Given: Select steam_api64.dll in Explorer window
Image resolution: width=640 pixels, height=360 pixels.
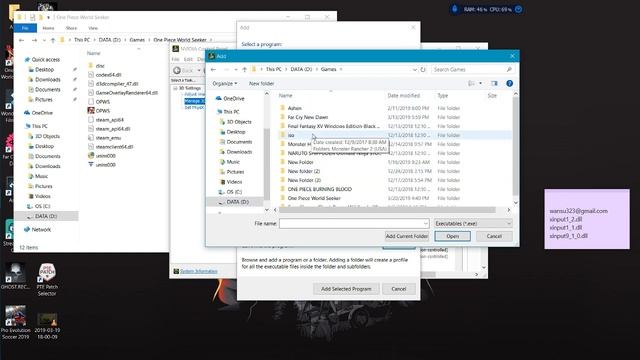Looking at the screenshot, I should tap(109, 129).
